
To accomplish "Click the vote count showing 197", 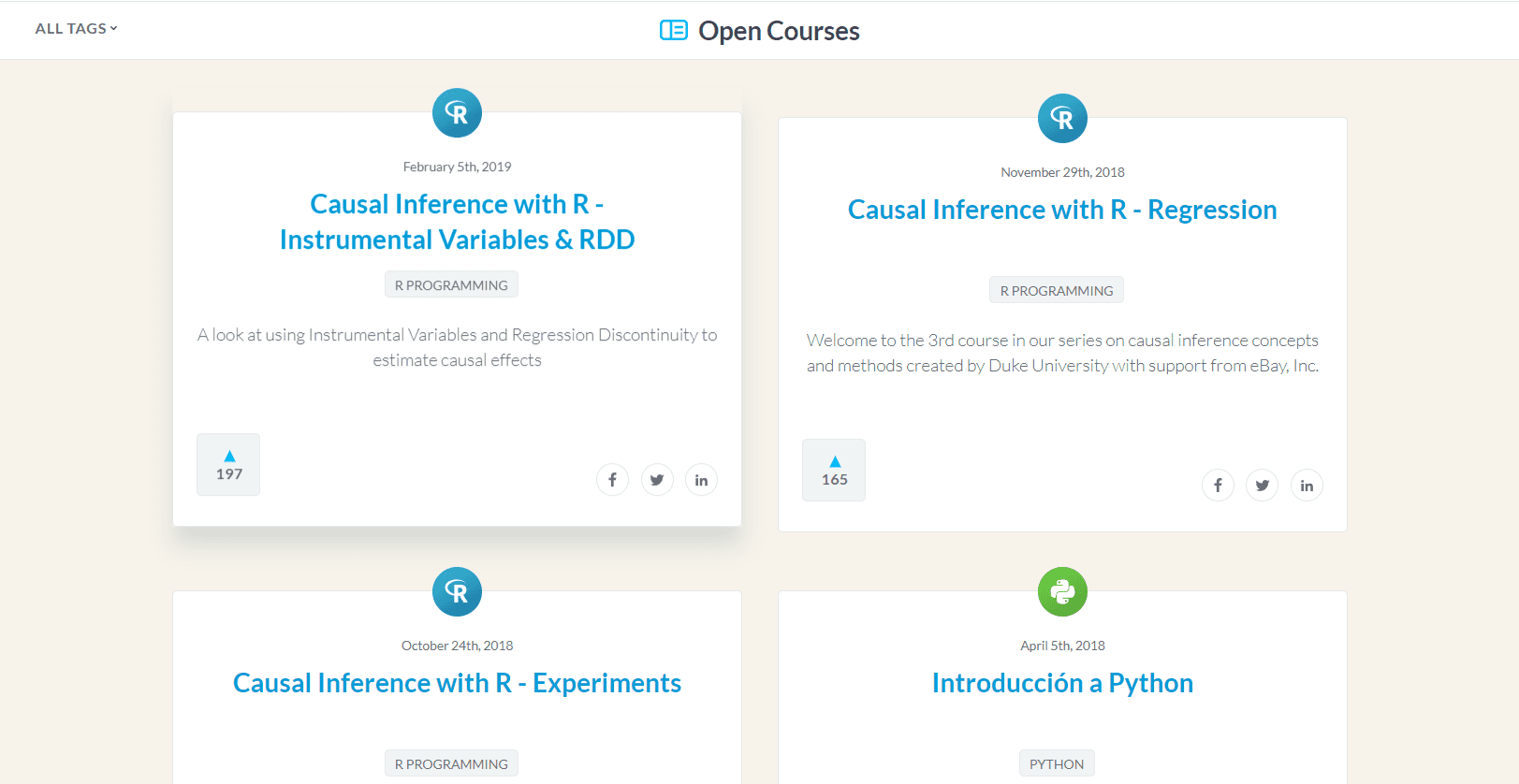I will coord(227,474).
